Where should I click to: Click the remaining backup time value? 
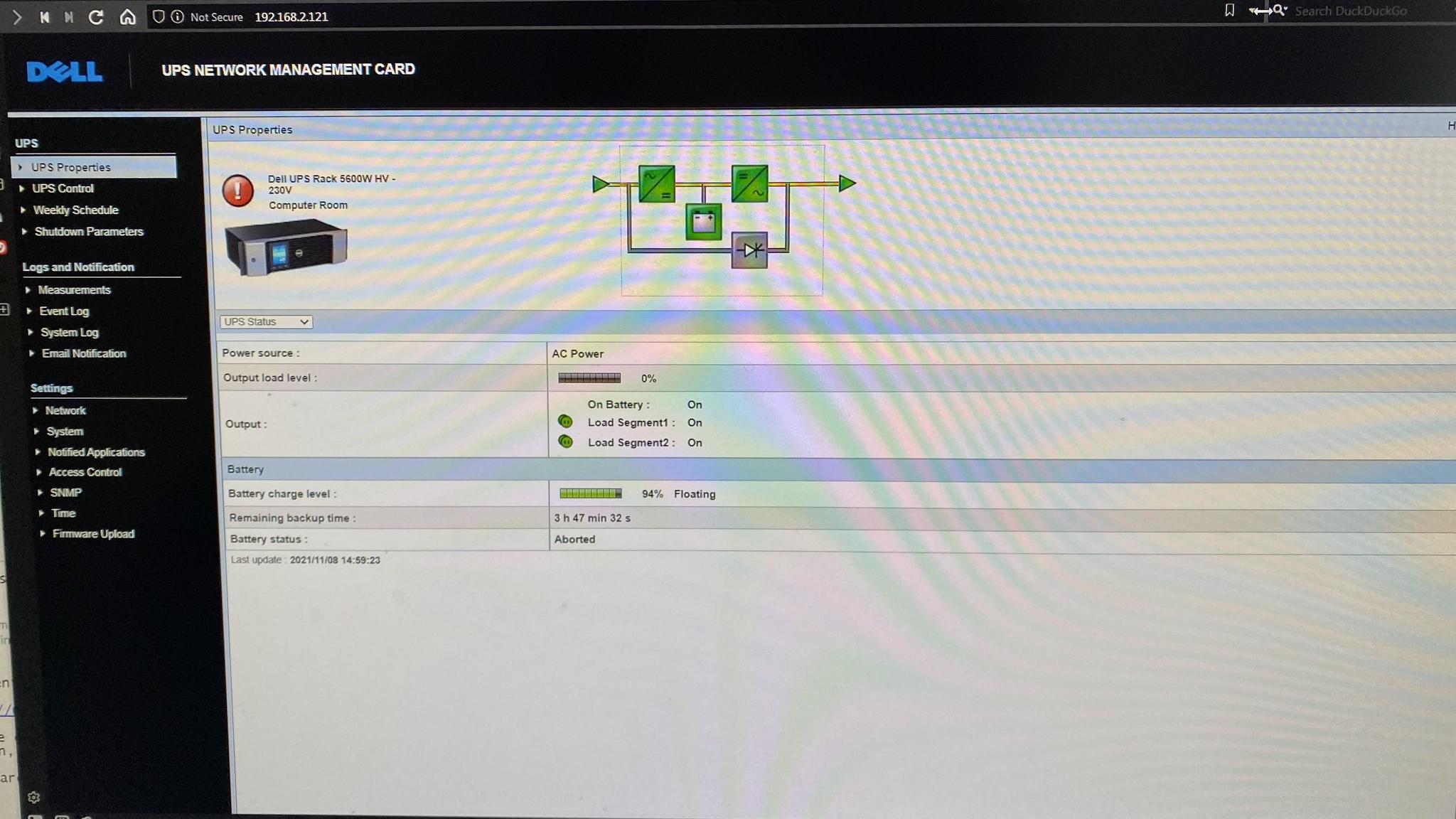pyautogui.click(x=592, y=518)
